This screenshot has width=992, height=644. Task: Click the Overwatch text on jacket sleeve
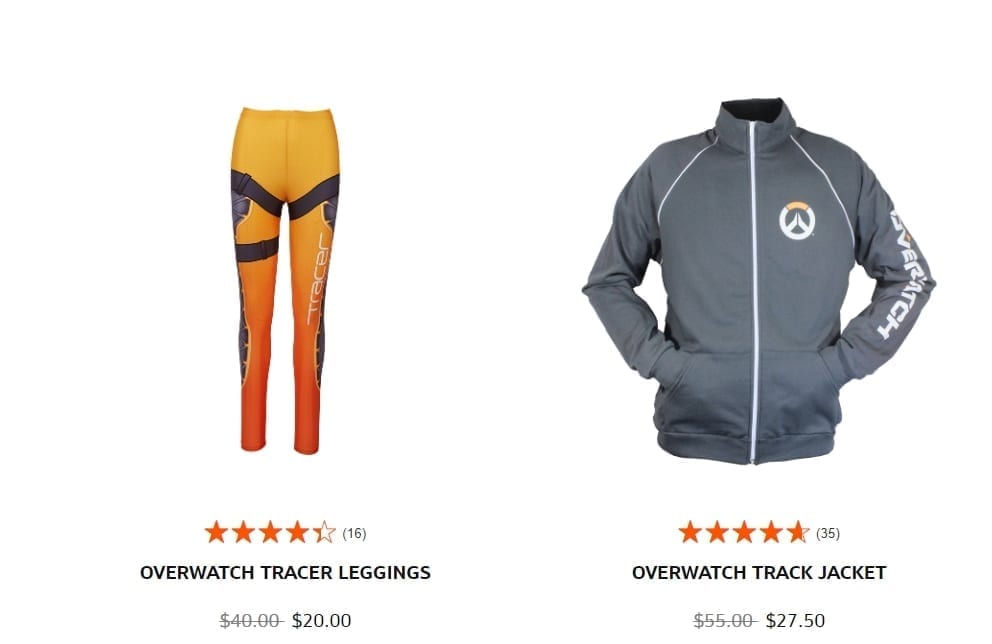pos(905,273)
